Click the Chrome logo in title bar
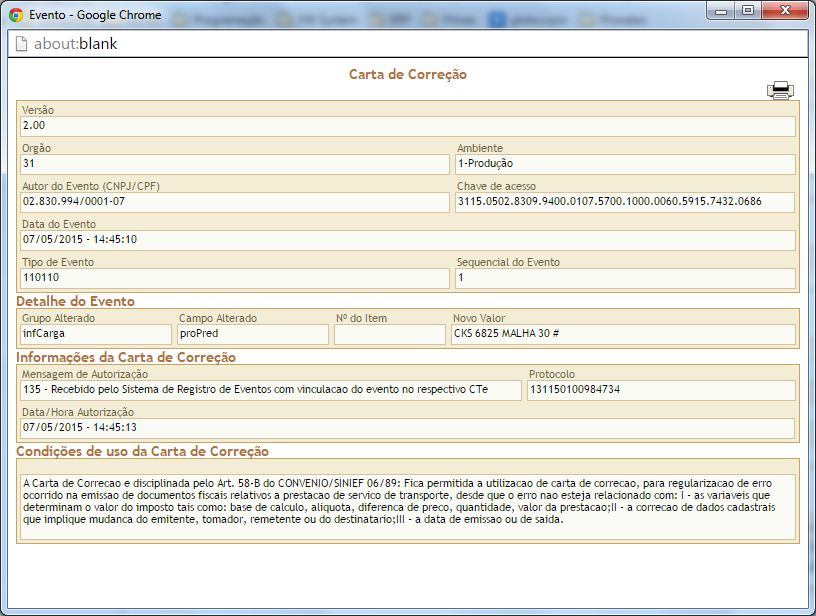The height and width of the screenshot is (616, 816). click(16, 15)
